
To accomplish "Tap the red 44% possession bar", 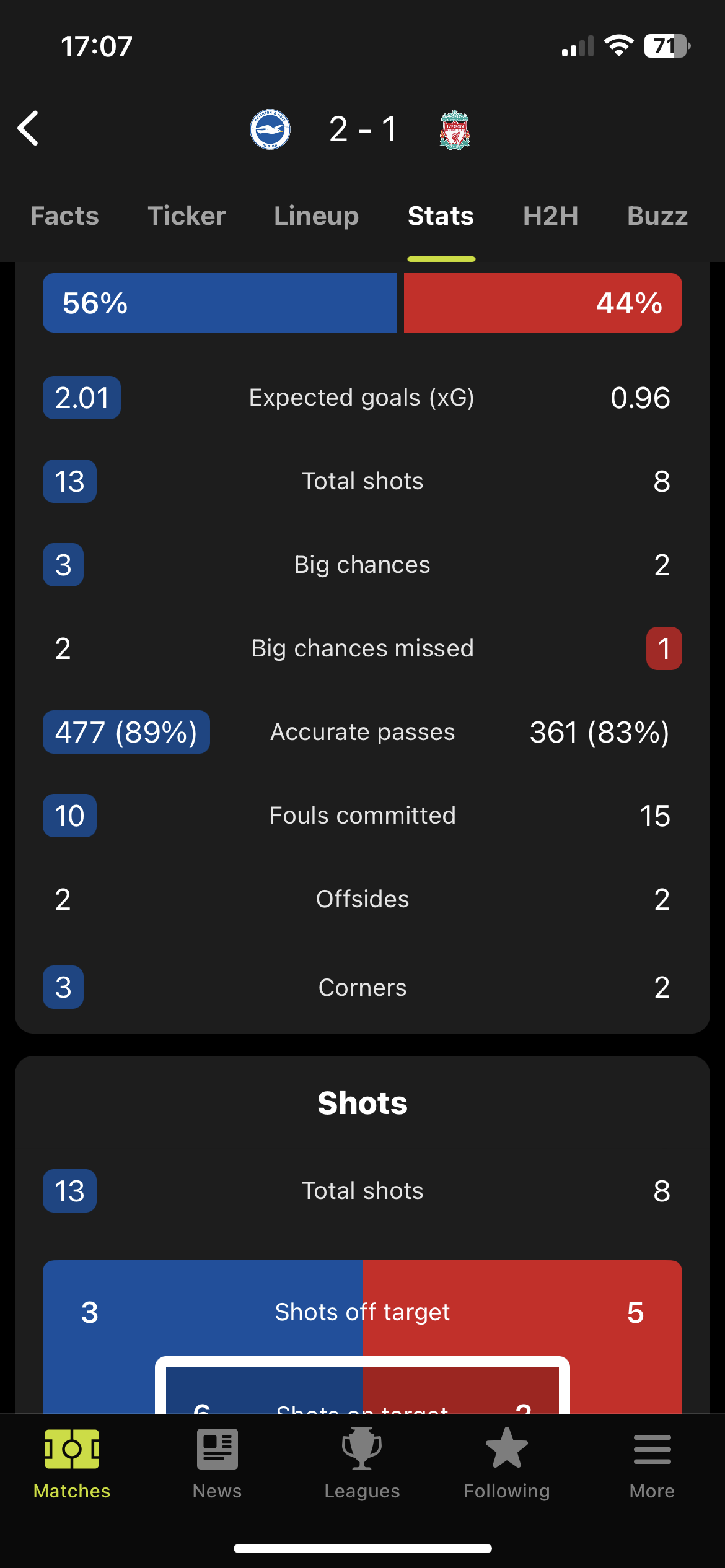I will pyautogui.click(x=543, y=303).
